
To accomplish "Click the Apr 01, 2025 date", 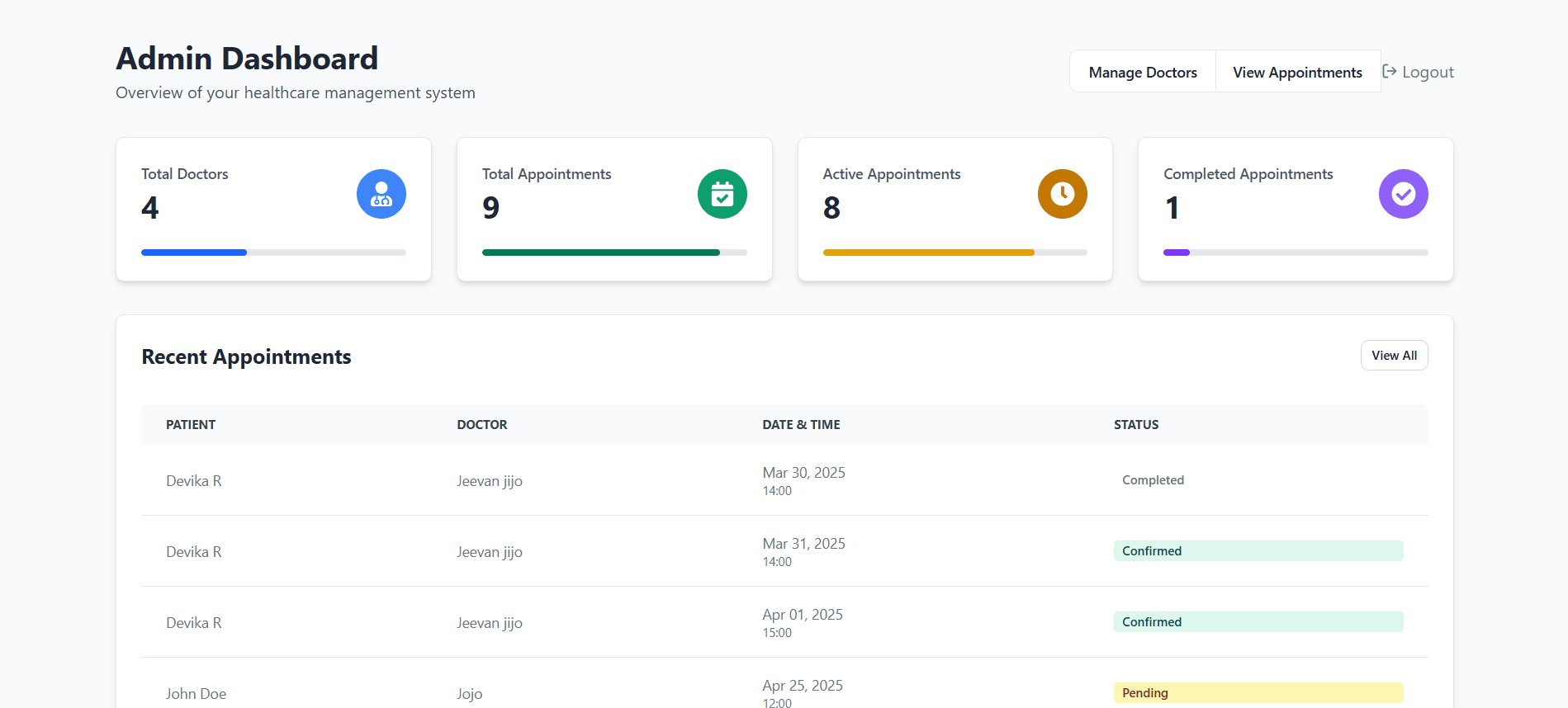I will click(x=803, y=615).
